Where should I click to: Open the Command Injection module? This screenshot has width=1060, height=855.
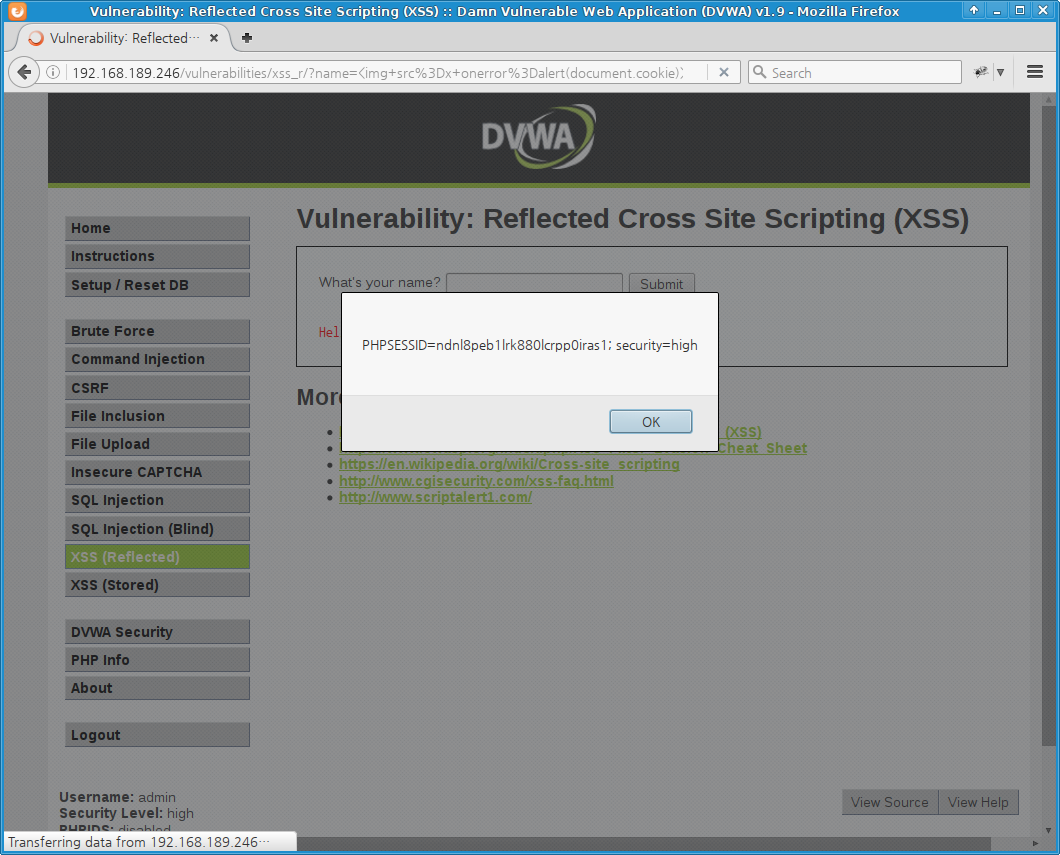[158, 360]
